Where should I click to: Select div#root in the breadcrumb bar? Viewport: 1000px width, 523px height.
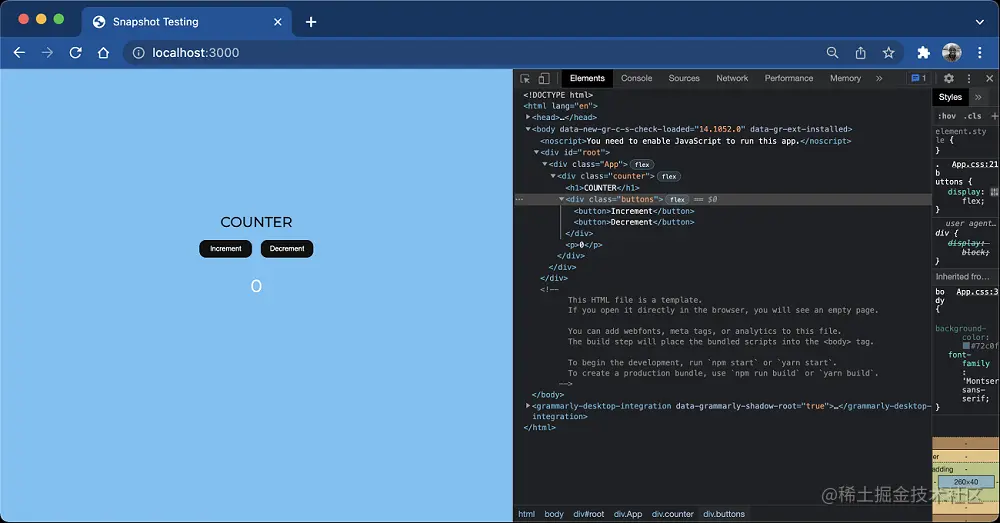(x=589, y=514)
